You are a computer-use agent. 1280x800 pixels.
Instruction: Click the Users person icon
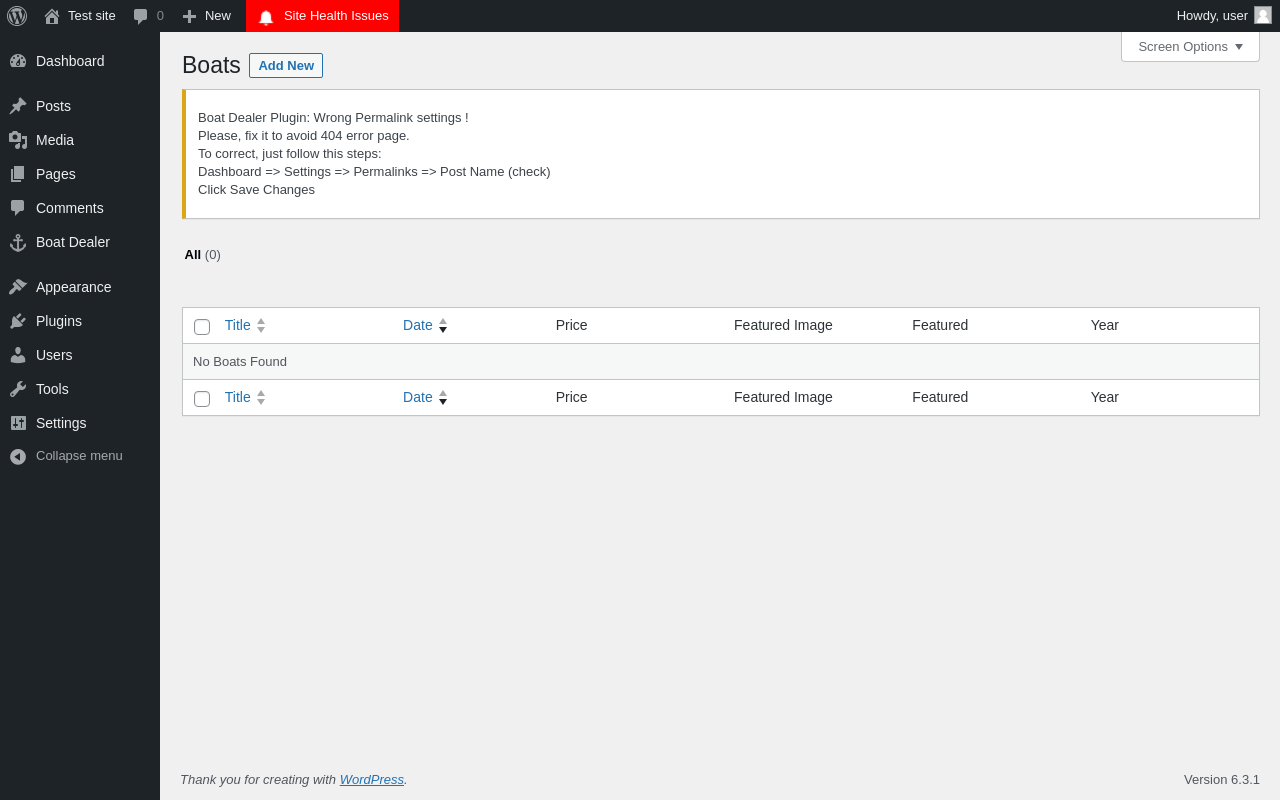coord(18,355)
